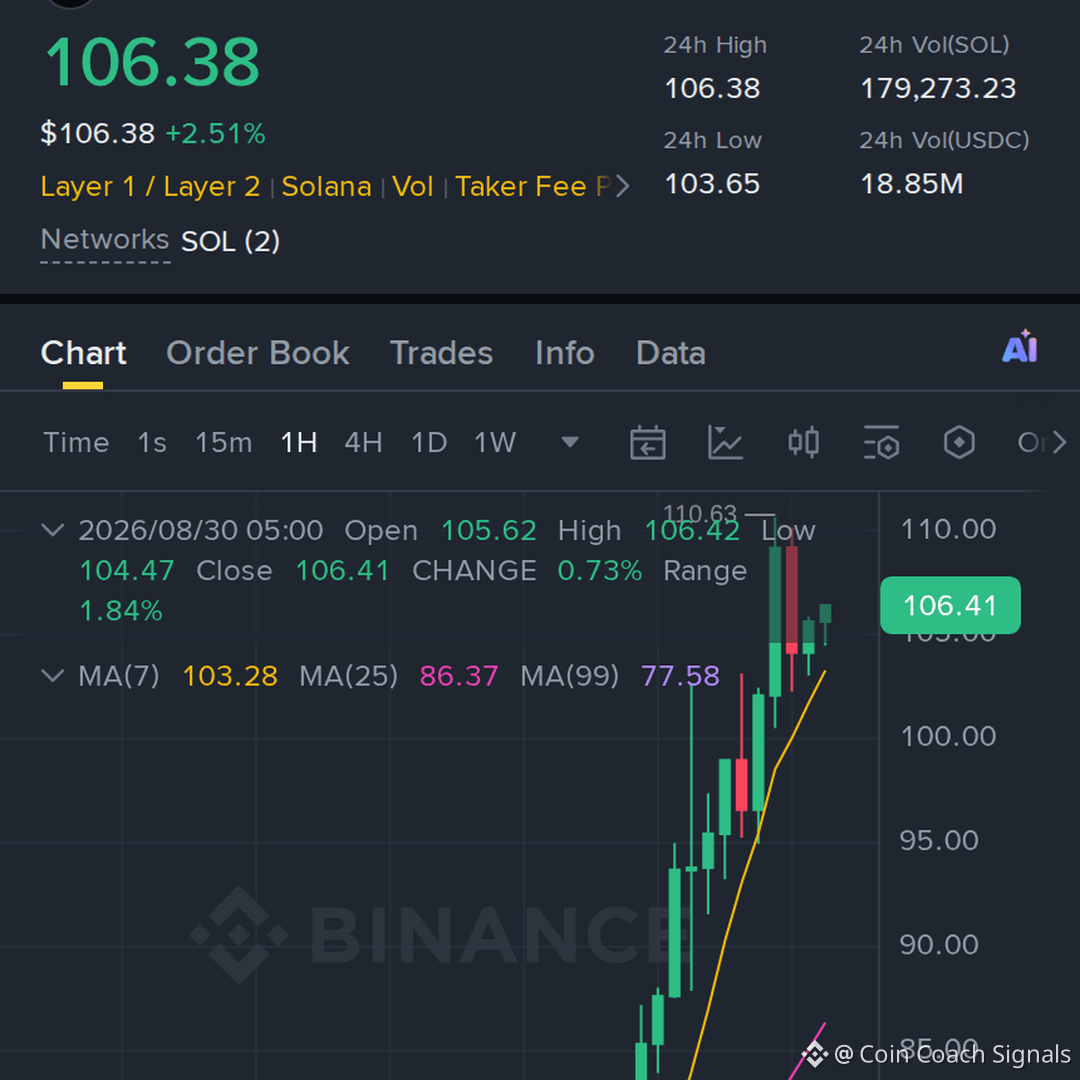Select the 1D interval
Image resolution: width=1080 pixels, height=1080 pixels.
(429, 442)
